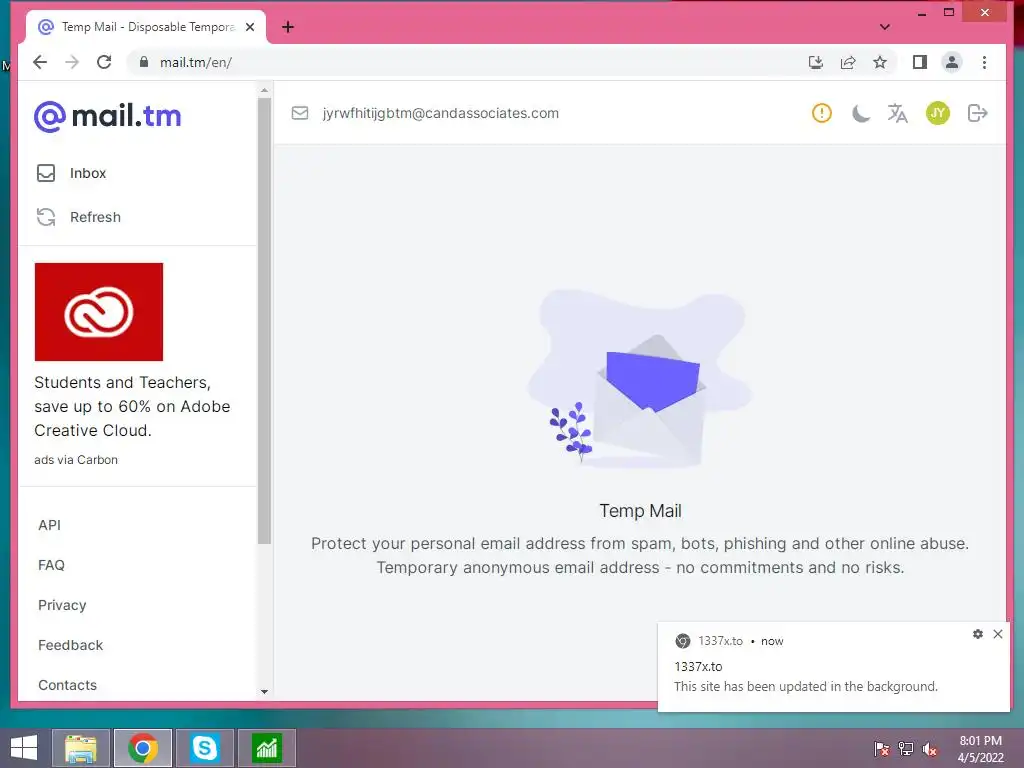The image size is (1024, 768).
Task: Copy the jyrwfhitijgbtm@candassociates.com address
Action: pyautogui.click(x=440, y=113)
